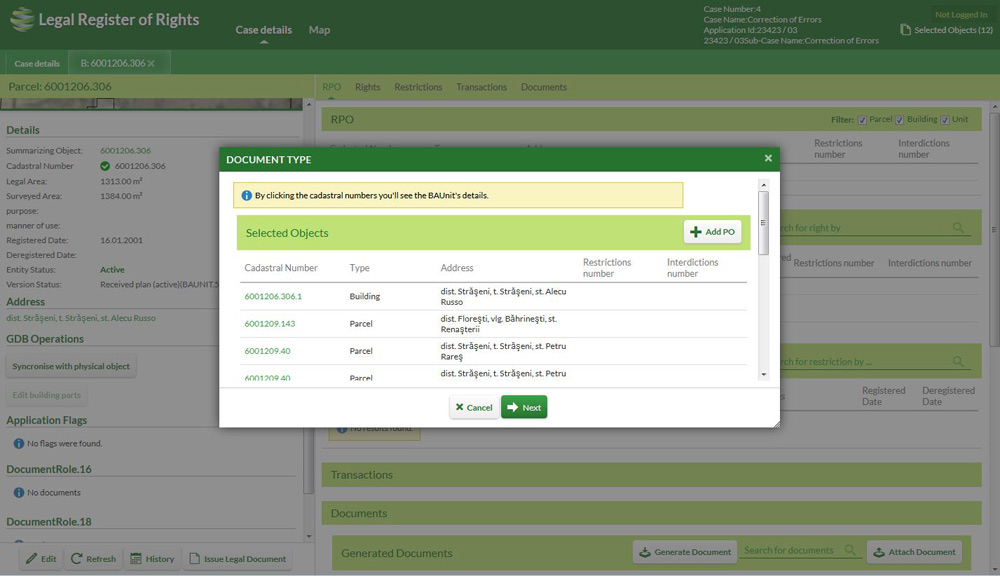Click the dialog resize grip corner
Viewport: 1000px width, 576px height.
(x=776, y=424)
